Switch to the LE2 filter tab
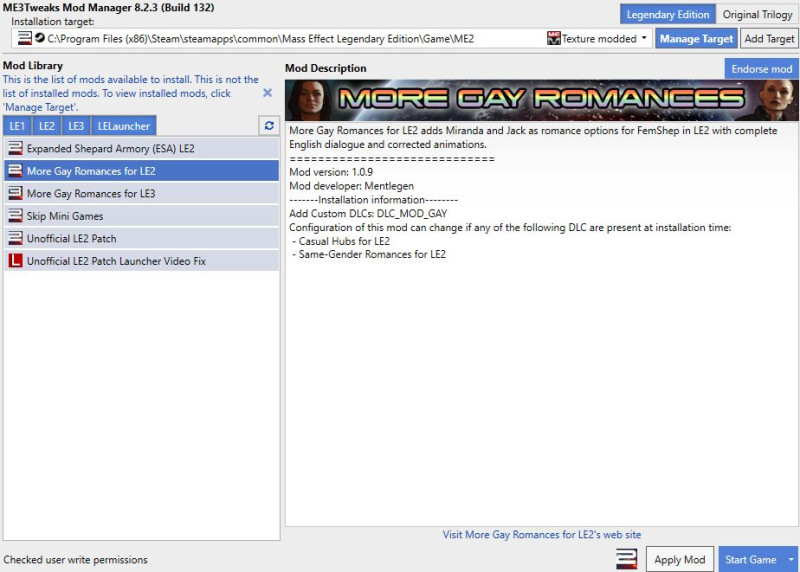Viewport: 800px width, 572px height. 46,126
